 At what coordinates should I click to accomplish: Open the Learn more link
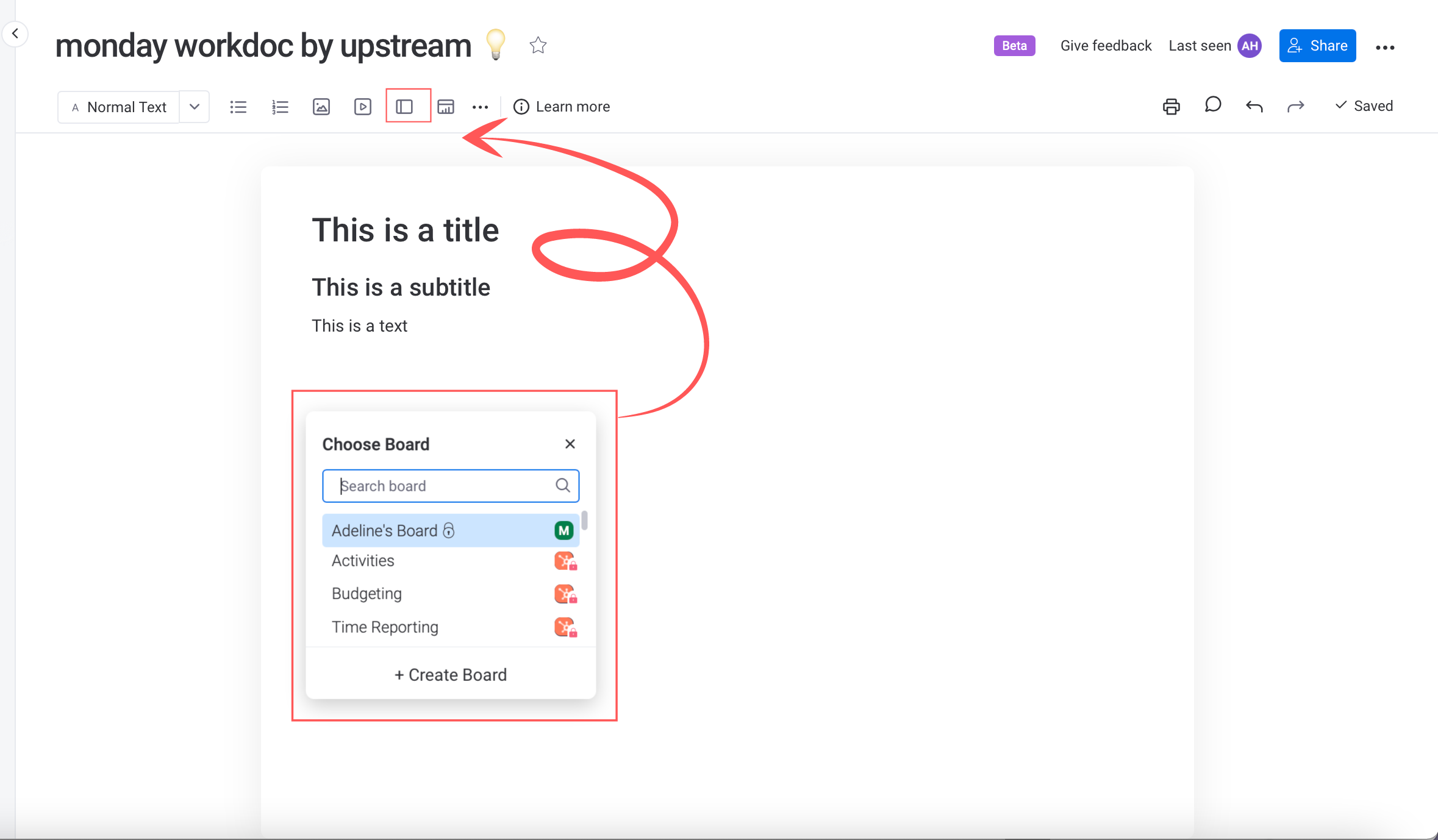(x=562, y=106)
